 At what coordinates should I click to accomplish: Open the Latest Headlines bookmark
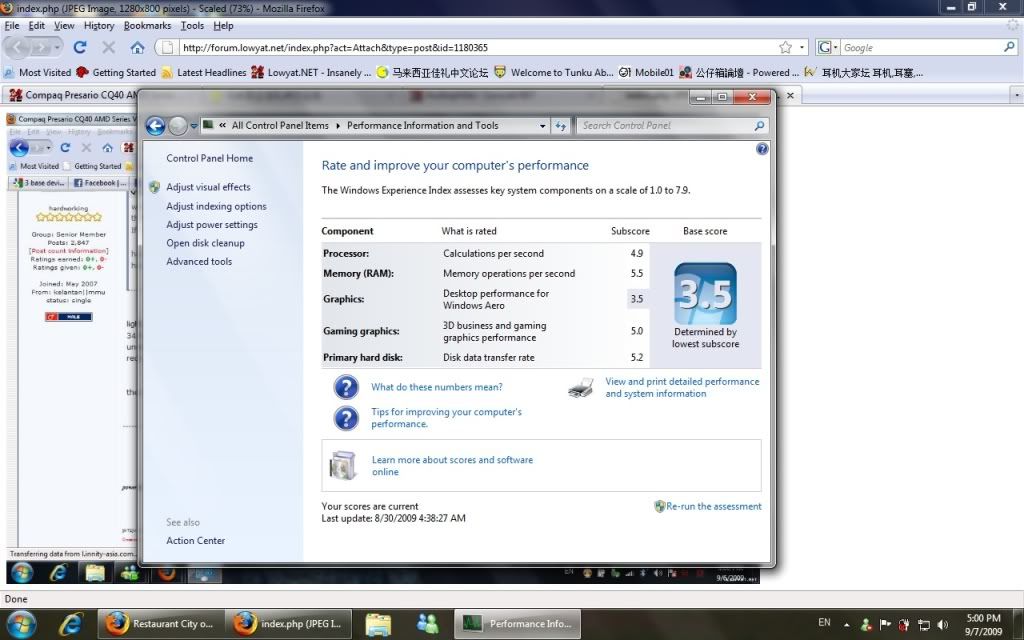pyautogui.click(x=204, y=72)
